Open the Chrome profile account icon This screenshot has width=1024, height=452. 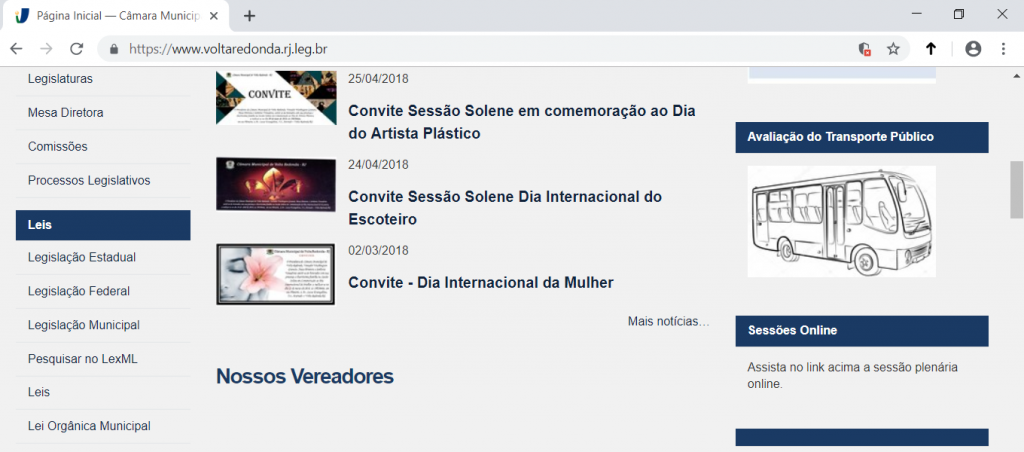point(973,48)
